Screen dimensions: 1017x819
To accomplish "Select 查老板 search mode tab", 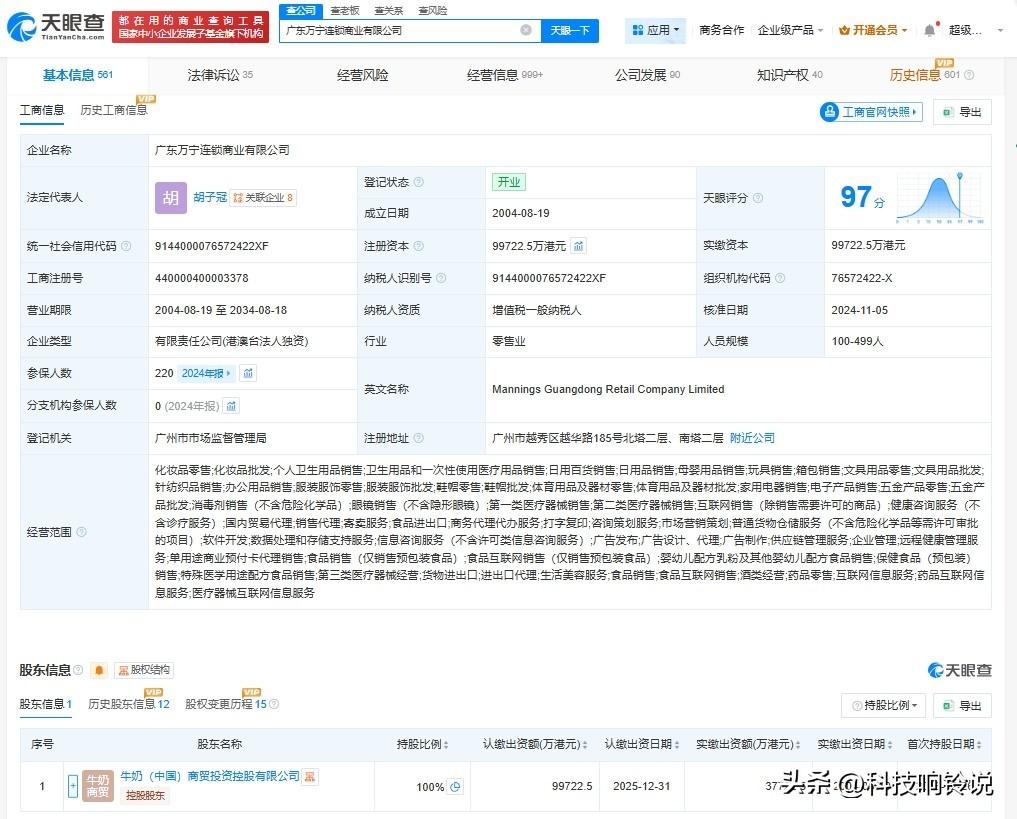I will tap(344, 10).
